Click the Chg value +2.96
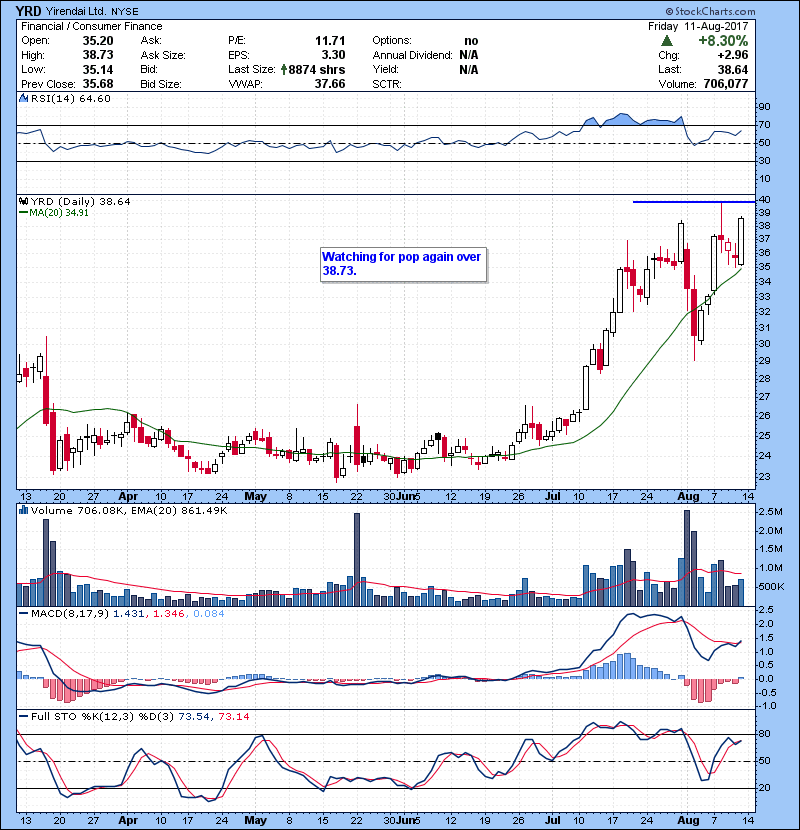The width and height of the screenshot is (800, 830). pyautogui.click(x=733, y=55)
